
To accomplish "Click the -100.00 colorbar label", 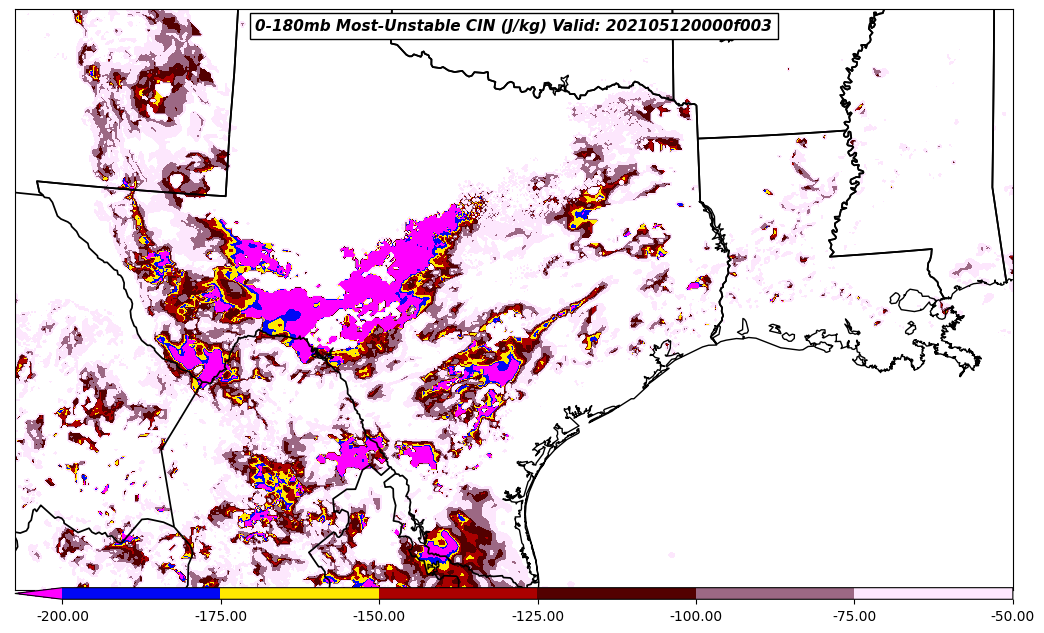I will (696, 616).
